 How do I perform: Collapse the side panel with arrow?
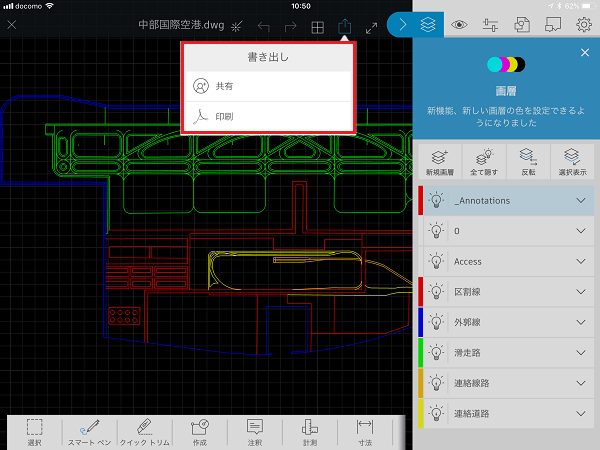[x=402, y=25]
